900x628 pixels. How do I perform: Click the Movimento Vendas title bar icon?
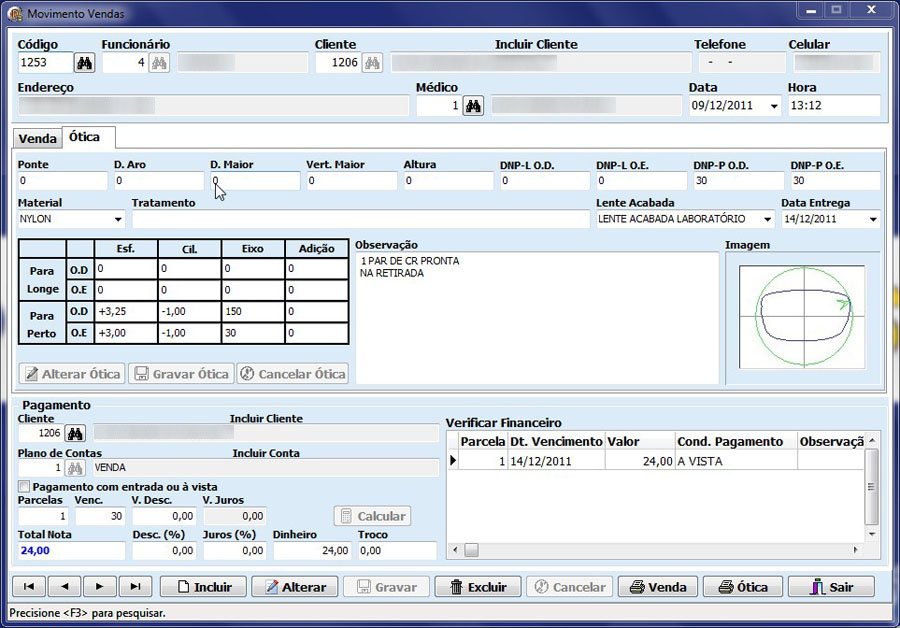[15, 13]
